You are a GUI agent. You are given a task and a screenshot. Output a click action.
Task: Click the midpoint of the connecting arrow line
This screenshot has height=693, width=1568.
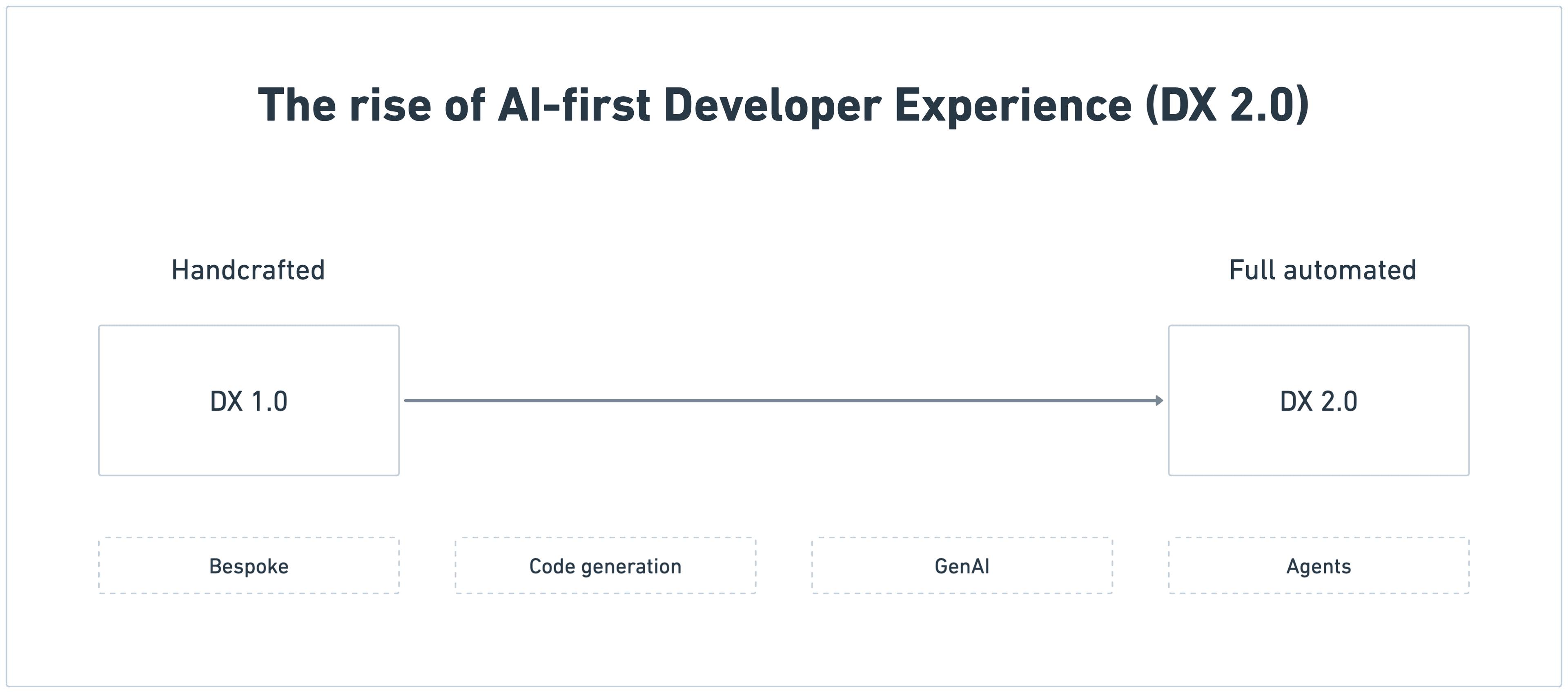coord(784,400)
